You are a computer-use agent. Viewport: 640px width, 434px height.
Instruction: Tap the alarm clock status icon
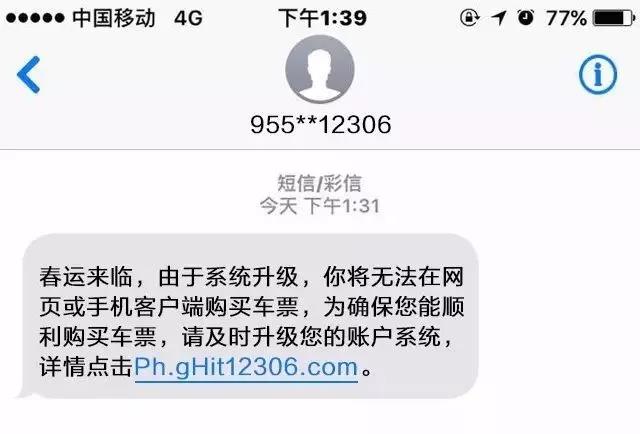(526, 18)
